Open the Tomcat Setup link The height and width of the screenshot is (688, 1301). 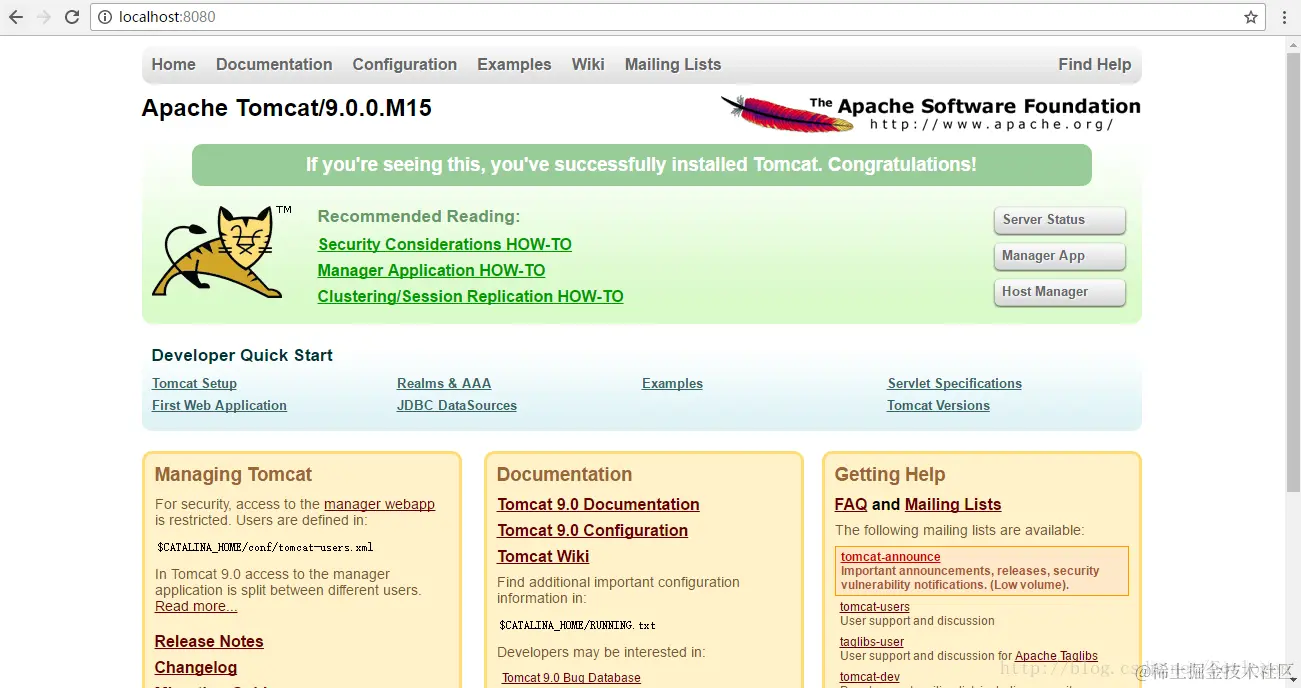(194, 383)
